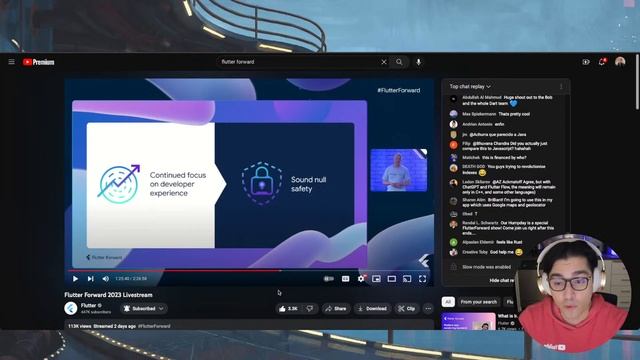Select the 'From your search' chip
This screenshot has height=360, width=640.
pyautogui.click(x=478, y=302)
